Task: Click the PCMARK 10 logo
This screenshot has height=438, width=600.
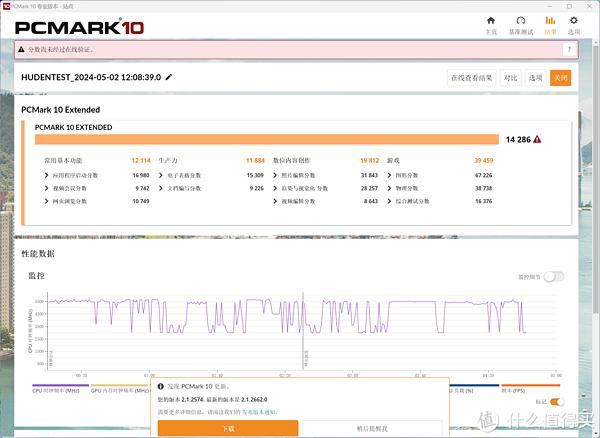Action: 79,27
